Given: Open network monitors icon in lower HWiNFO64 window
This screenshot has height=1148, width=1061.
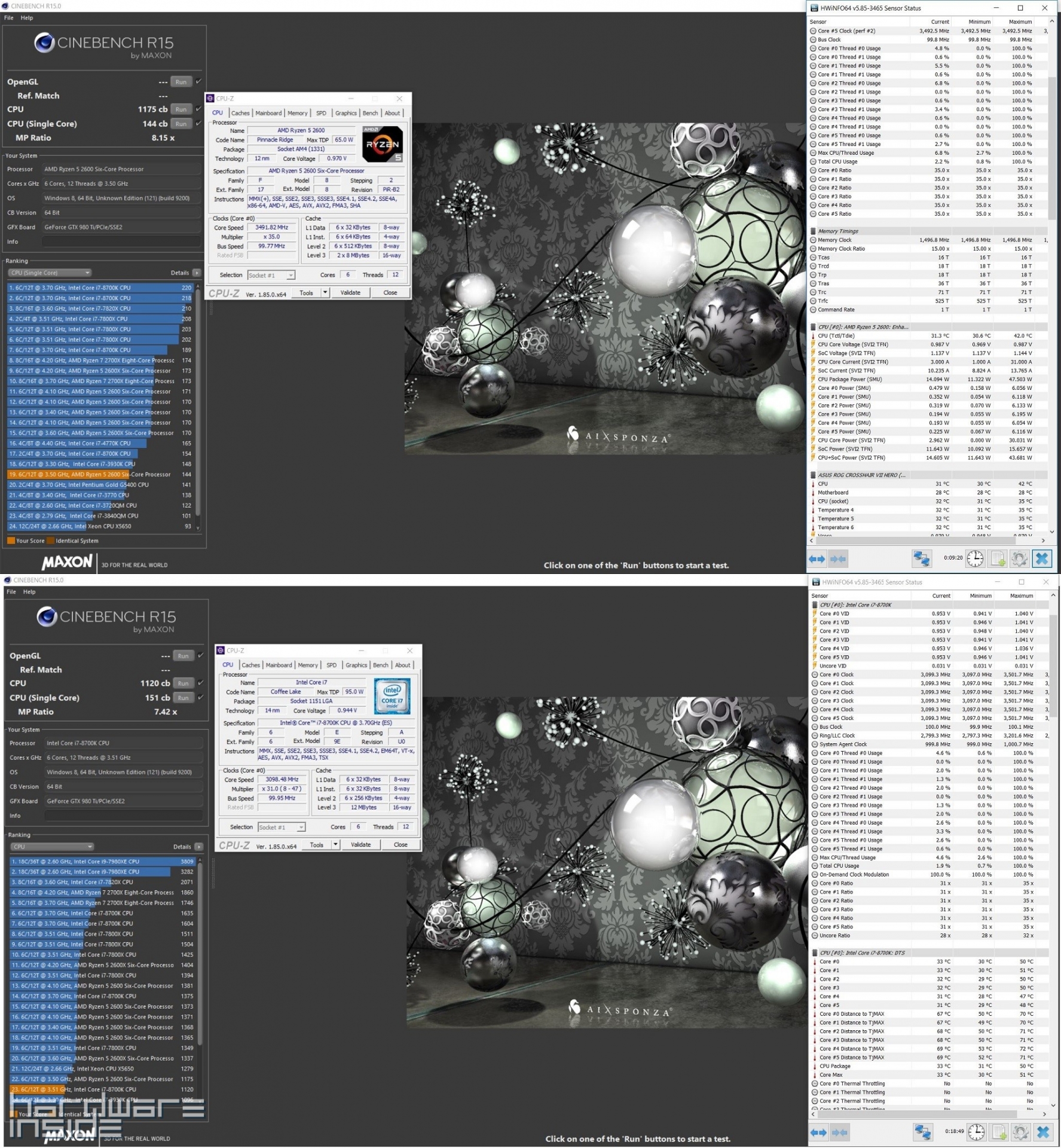Looking at the screenshot, I should click(x=923, y=1132).
